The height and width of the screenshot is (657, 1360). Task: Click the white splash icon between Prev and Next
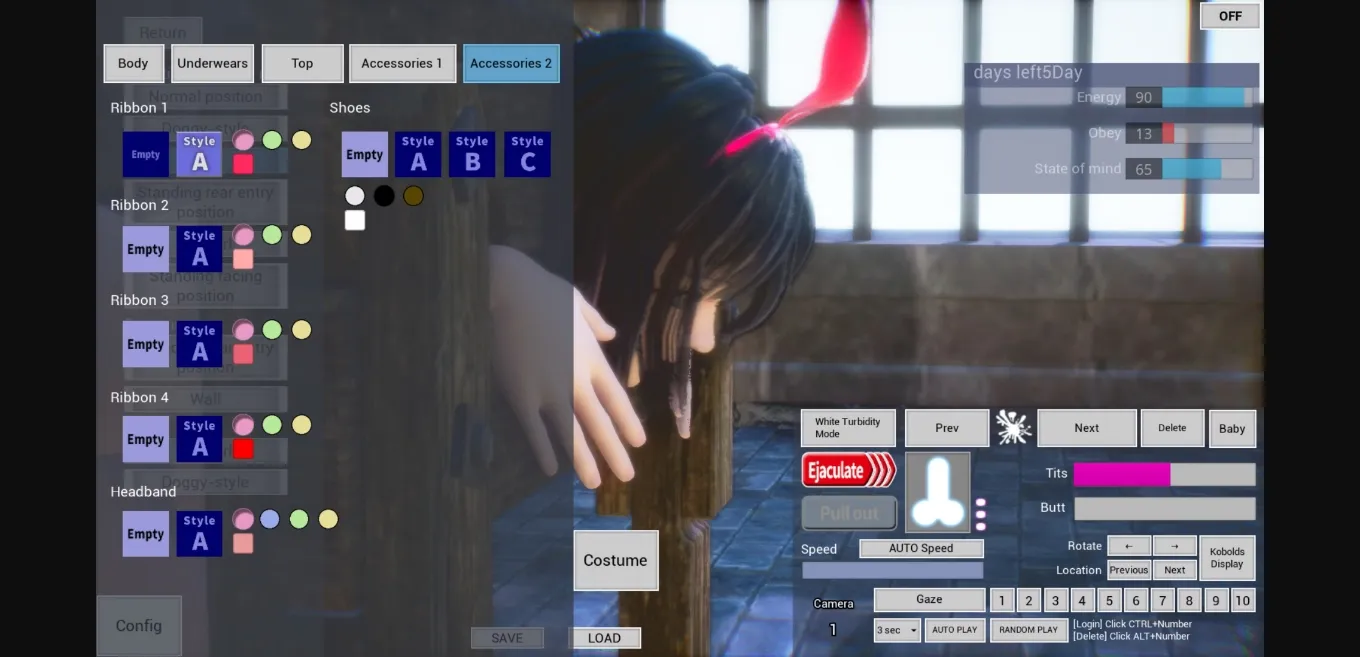[x=1013, y=427]
